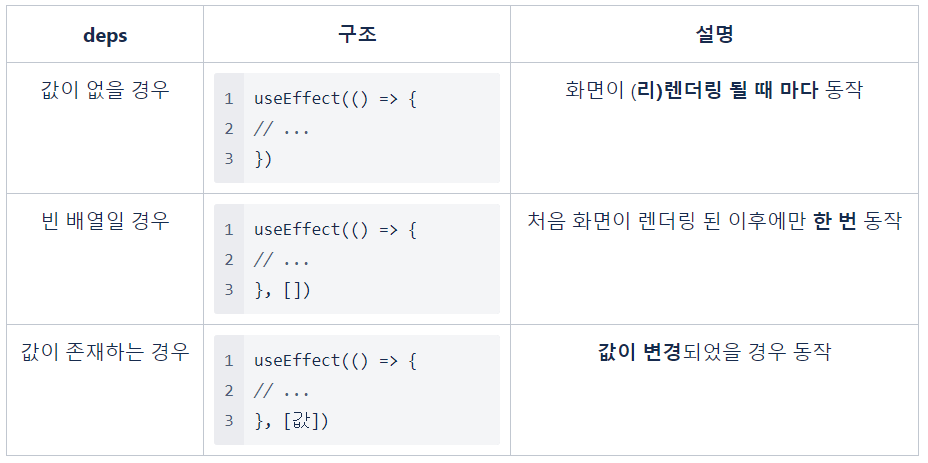928x463 pixels.
Task: Click line number 2 in third code block
Action: pos(229,391)
